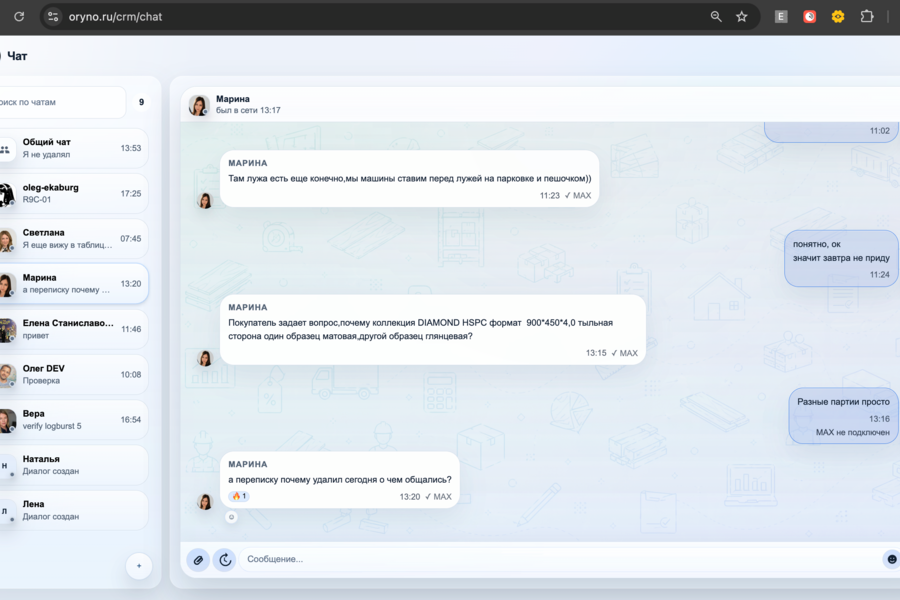Click Марина's avatar beside the 13:15 message
The image size is (900, 600).
pyautogui.click(x=205, y=358)
